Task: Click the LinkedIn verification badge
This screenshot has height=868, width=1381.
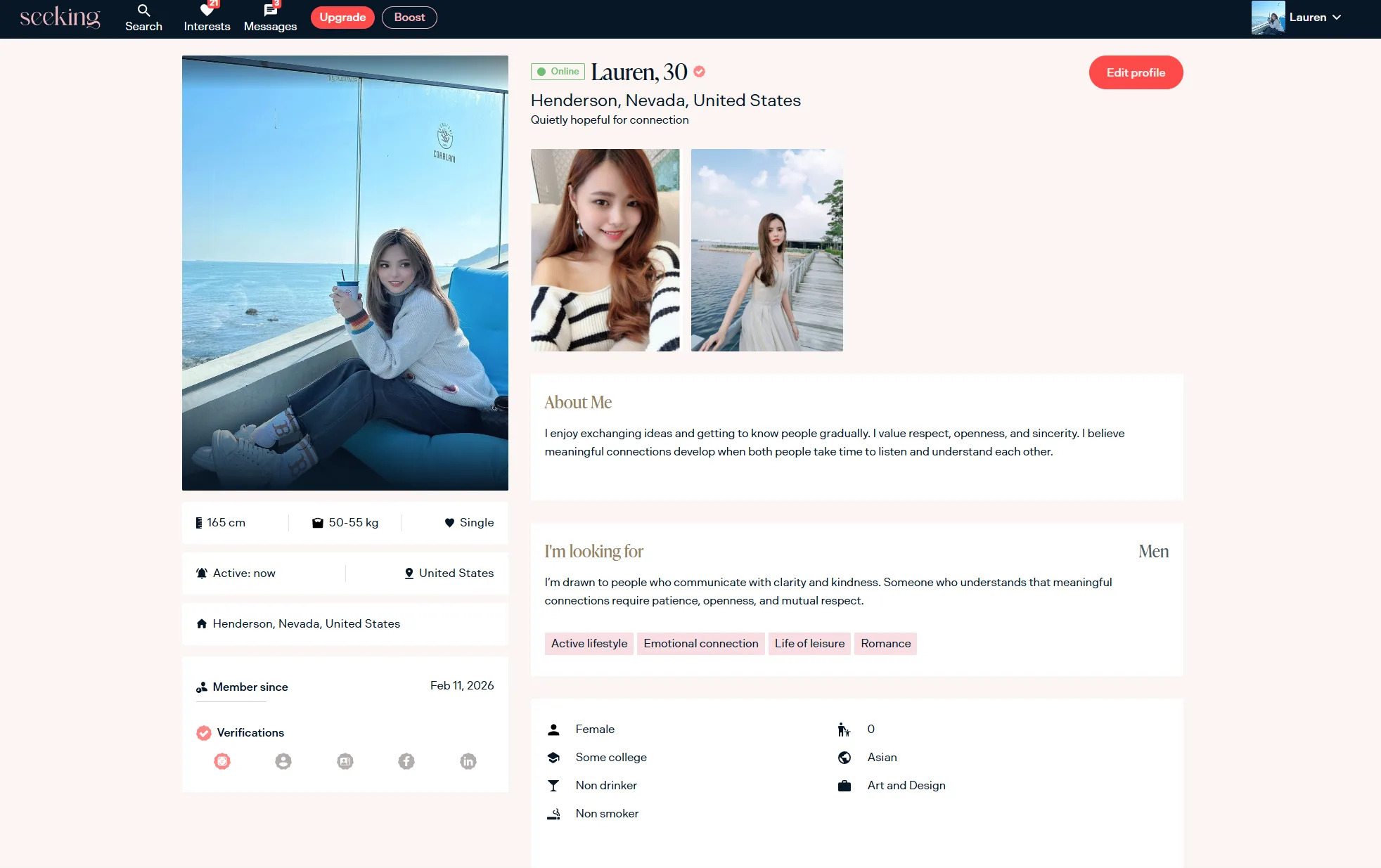Action: tap(468, 761)
